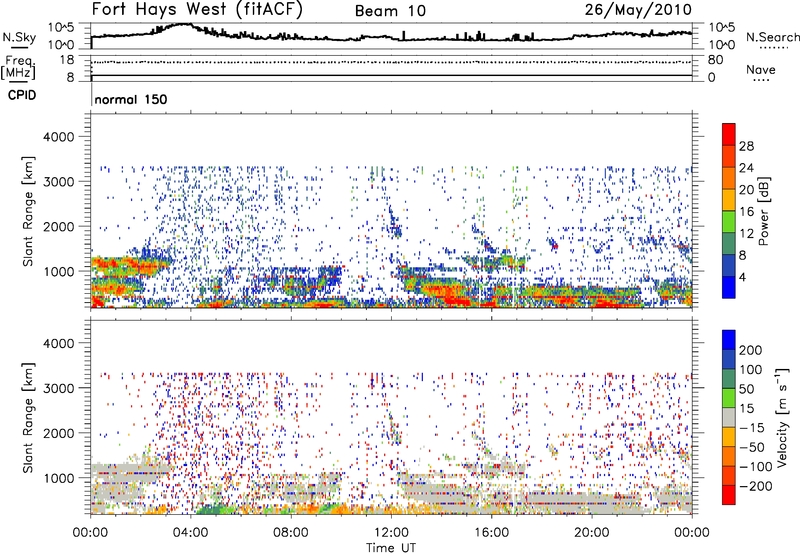Click the 'N.Sky' legend label
Screen dimensions: 800x554
point(19,37)
